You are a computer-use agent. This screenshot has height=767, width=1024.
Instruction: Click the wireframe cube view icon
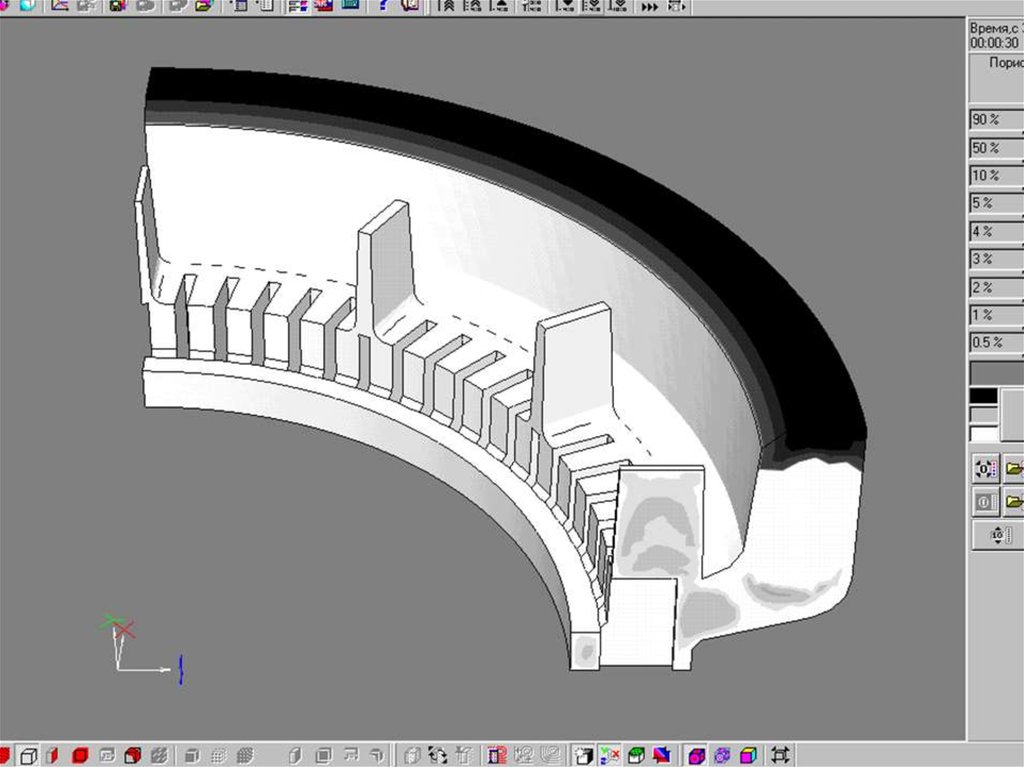30,755
